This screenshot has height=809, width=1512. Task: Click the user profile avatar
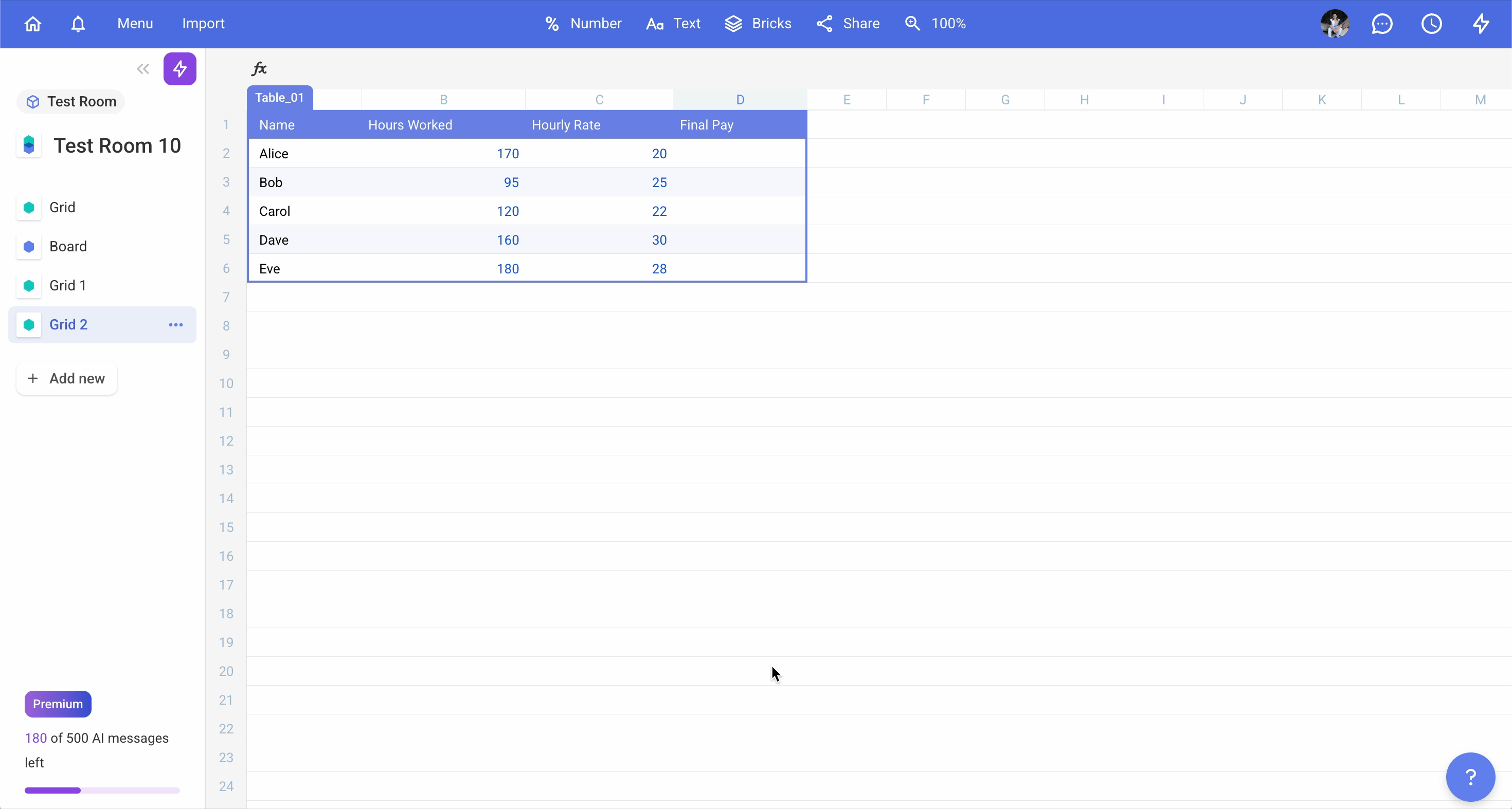[1335, 24]
